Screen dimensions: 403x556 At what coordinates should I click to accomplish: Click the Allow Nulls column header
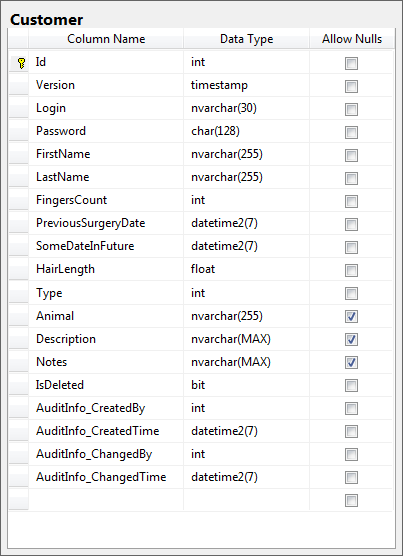tap(352, 39)
